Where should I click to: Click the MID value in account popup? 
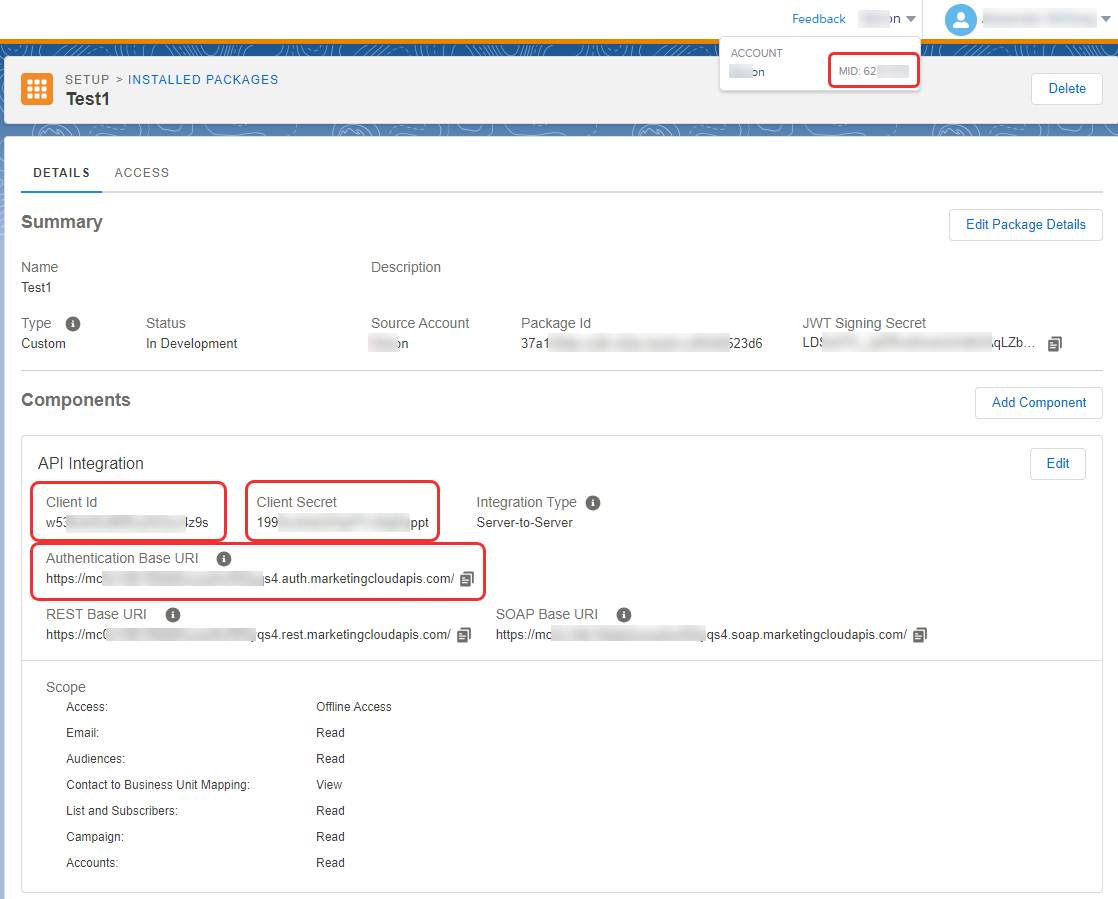click(x=873, y=71)
